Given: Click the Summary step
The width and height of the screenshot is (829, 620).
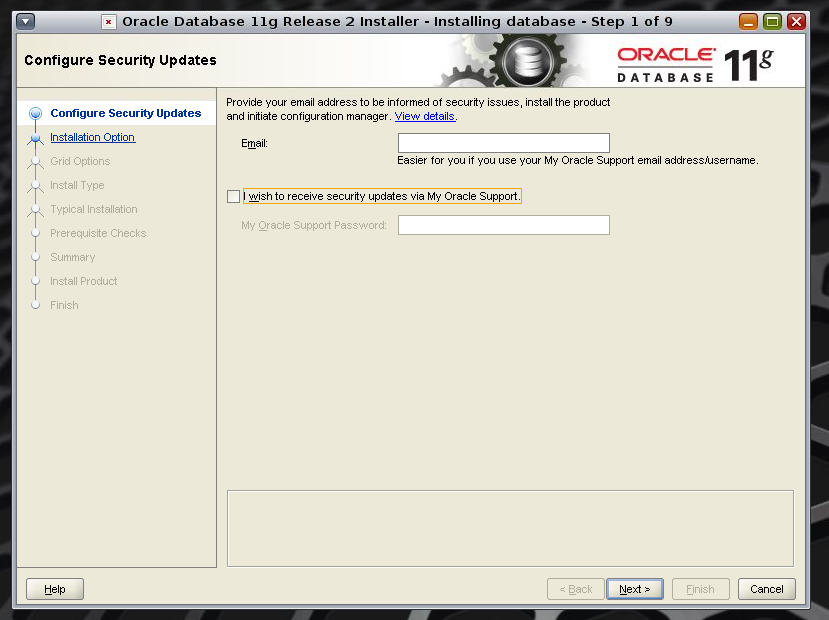Looking at the screenshot, I should [72, 257].
